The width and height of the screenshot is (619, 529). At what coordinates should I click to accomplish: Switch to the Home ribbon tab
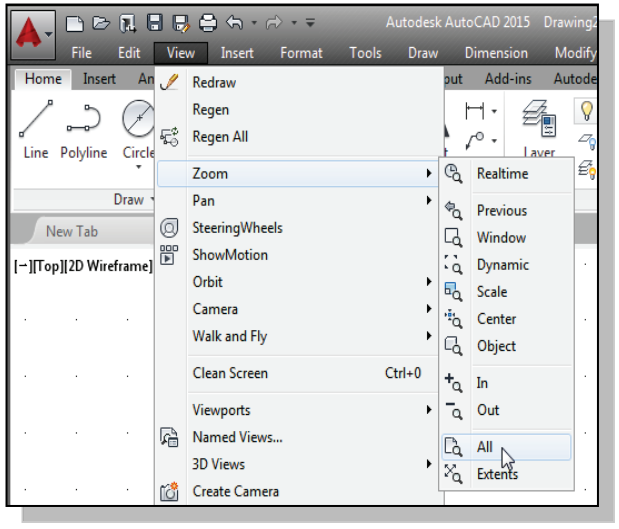[43, 79]
